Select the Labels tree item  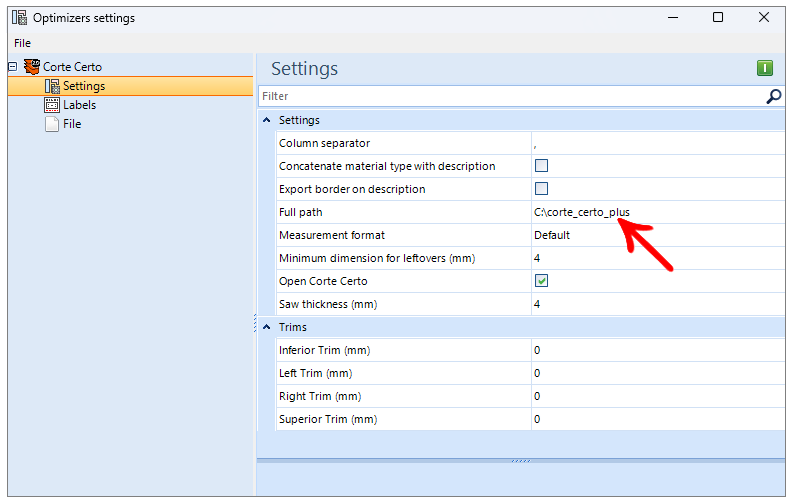pos(79,105)
